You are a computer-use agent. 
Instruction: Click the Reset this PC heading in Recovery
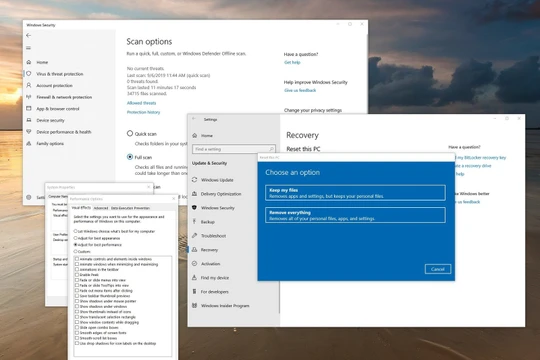coord(303,149)
